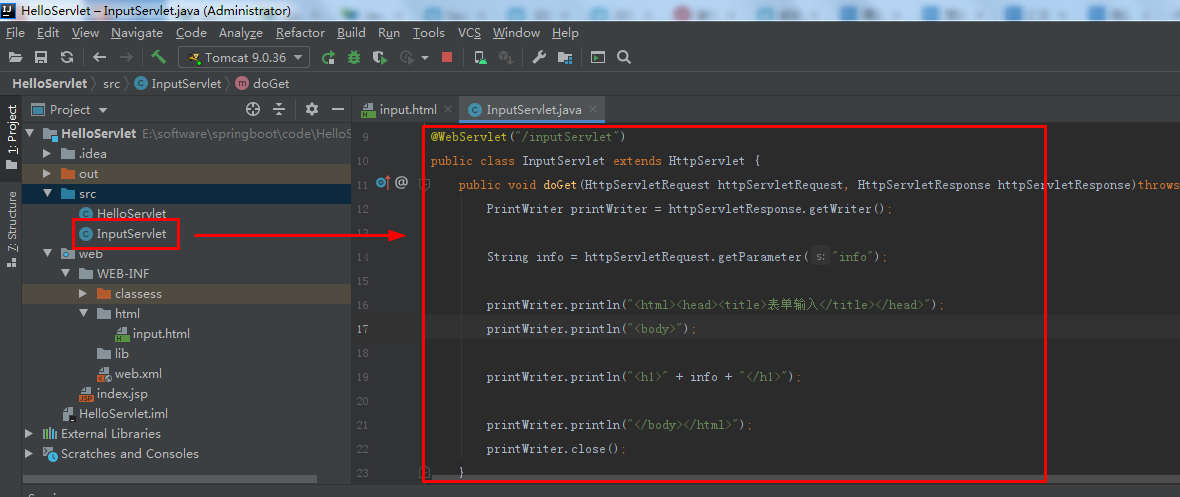Navigate forward with the right arrow
This screenshot has height=497, width=1180.
pos(126,57)
